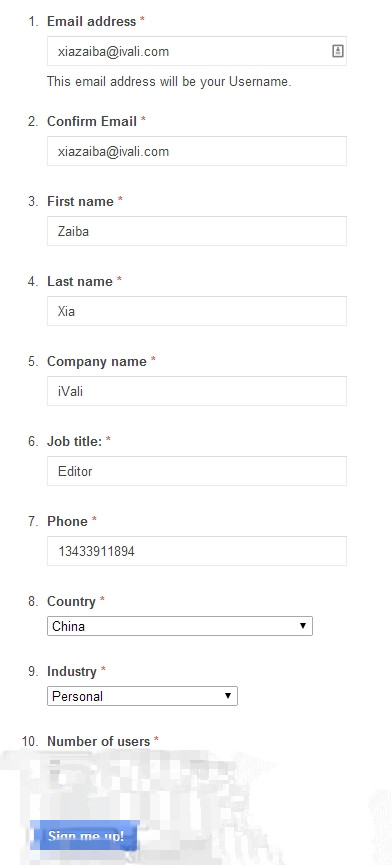
Task: Click the "Confirm Email" label text
Action: (92, 121)
